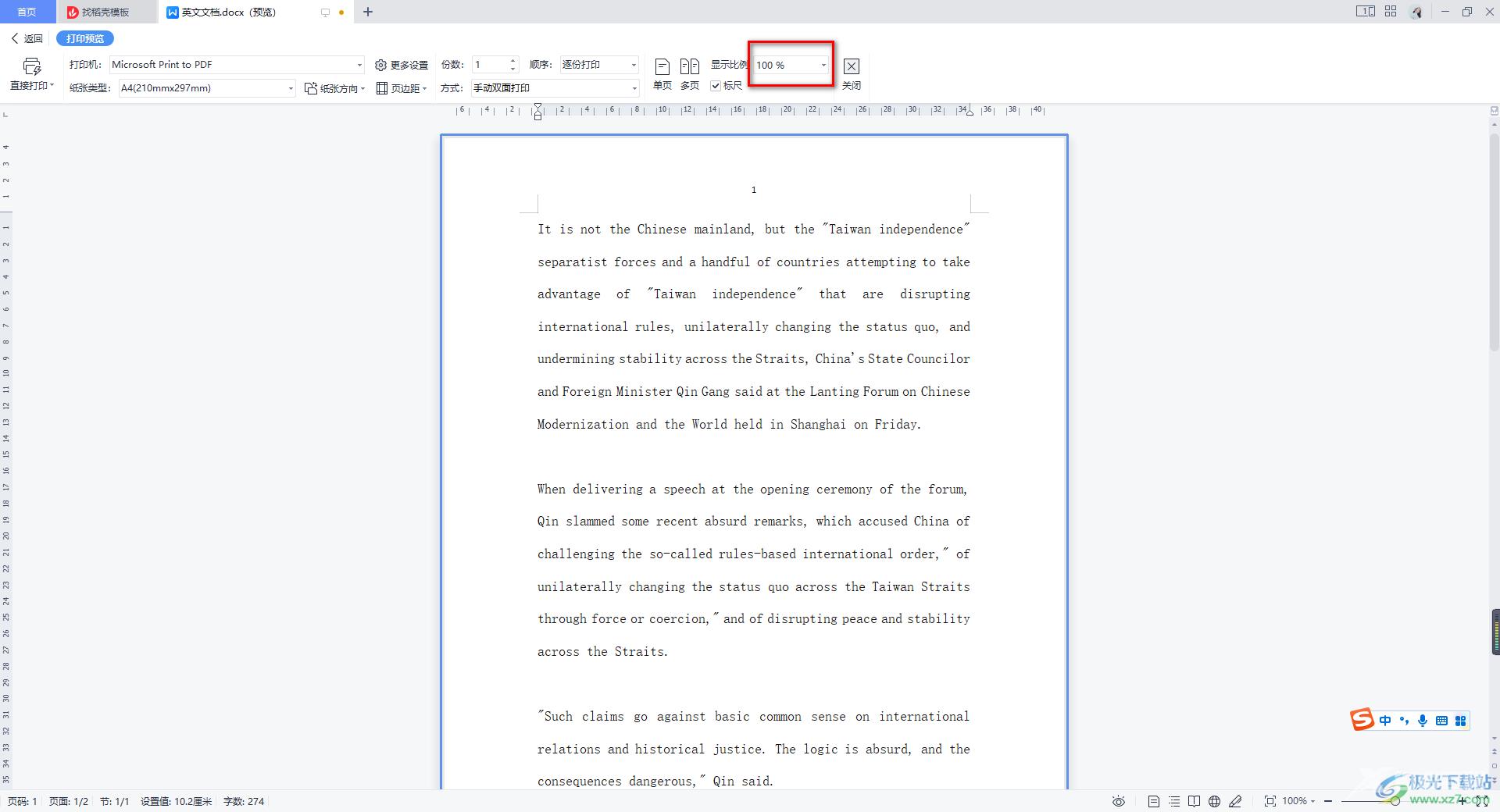This screenshot has height=812, width=1500.
Task: Click 字数: 274 word count
Action: [x=244, y=801]
